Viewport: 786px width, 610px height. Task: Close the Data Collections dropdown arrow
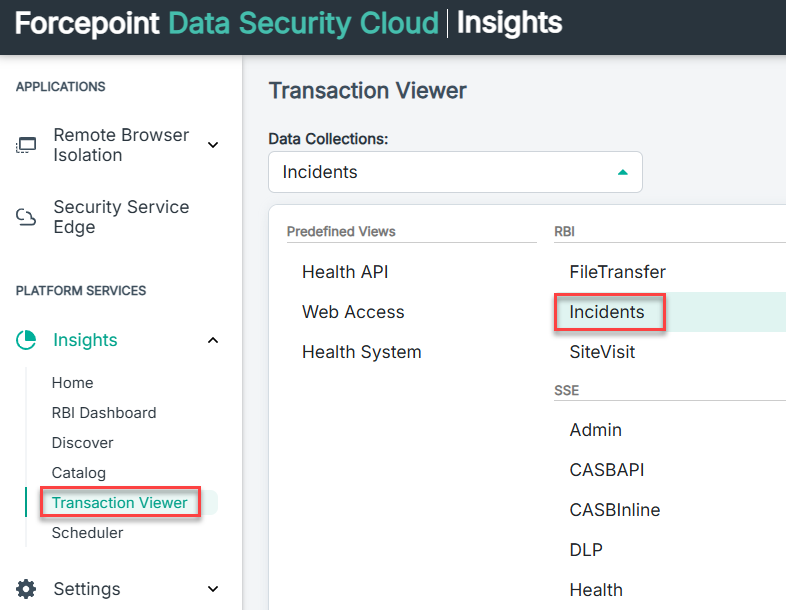pyautogui.click(x=623, y=172)
